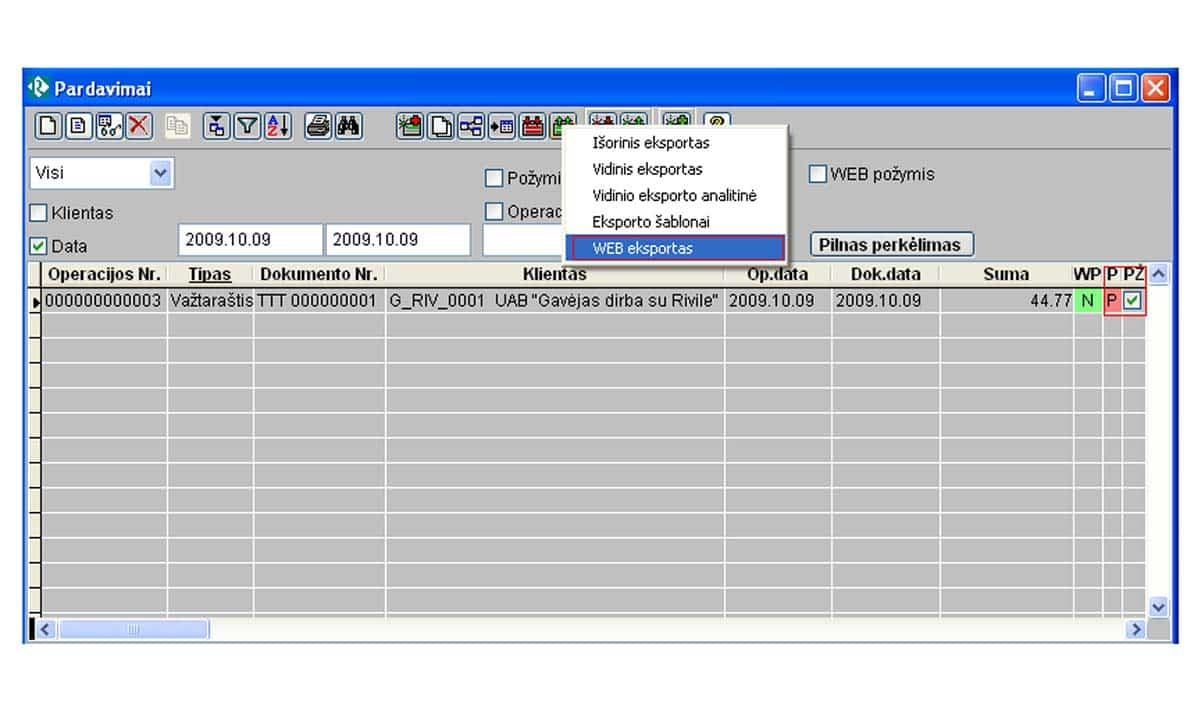This screenshot has width=1200, height=720.
Task: Click the horizontal scrollbar thumb
Action: [132, 629]
